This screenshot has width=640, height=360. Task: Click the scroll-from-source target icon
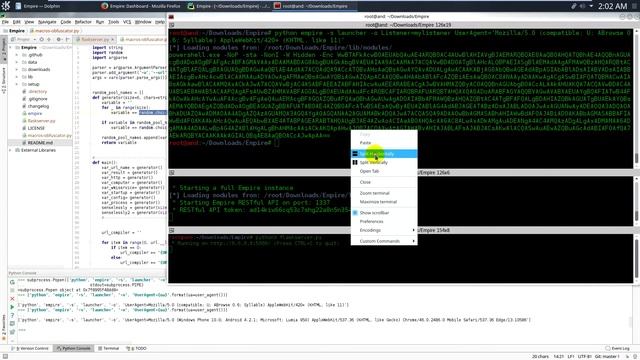coord(42,40)
